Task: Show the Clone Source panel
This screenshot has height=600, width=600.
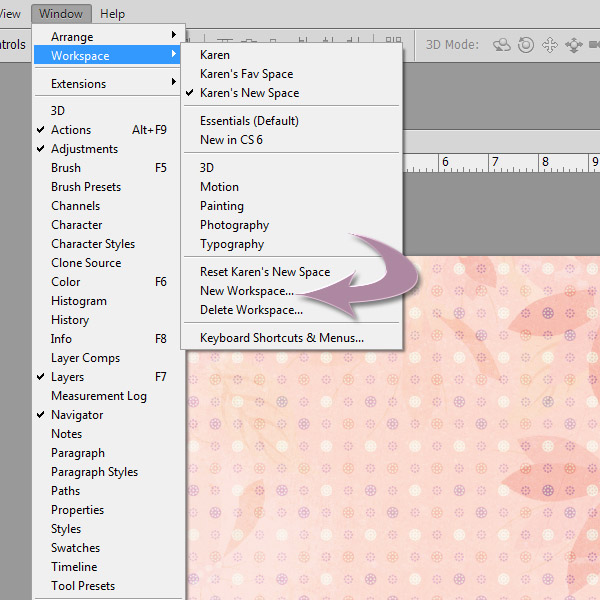Action: [107, 263]
